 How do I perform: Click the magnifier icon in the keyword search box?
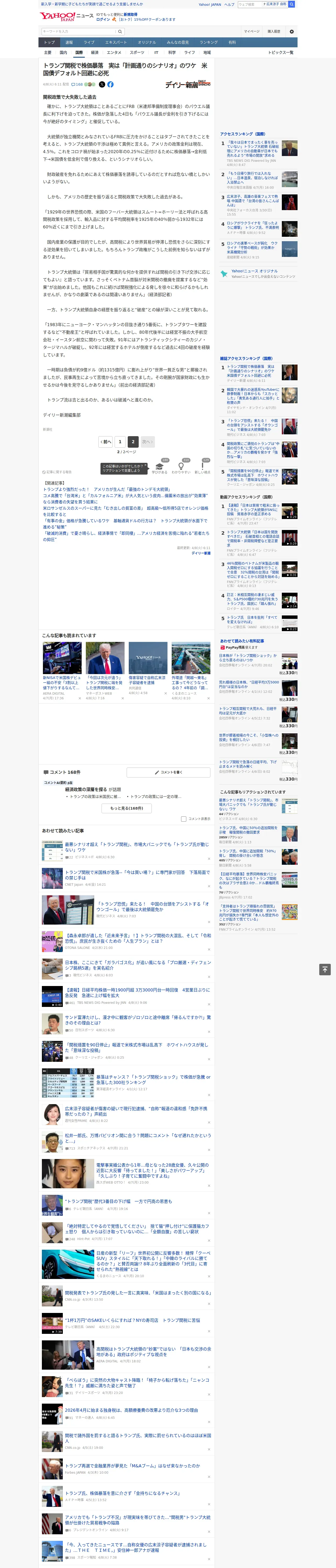(120, 32)
